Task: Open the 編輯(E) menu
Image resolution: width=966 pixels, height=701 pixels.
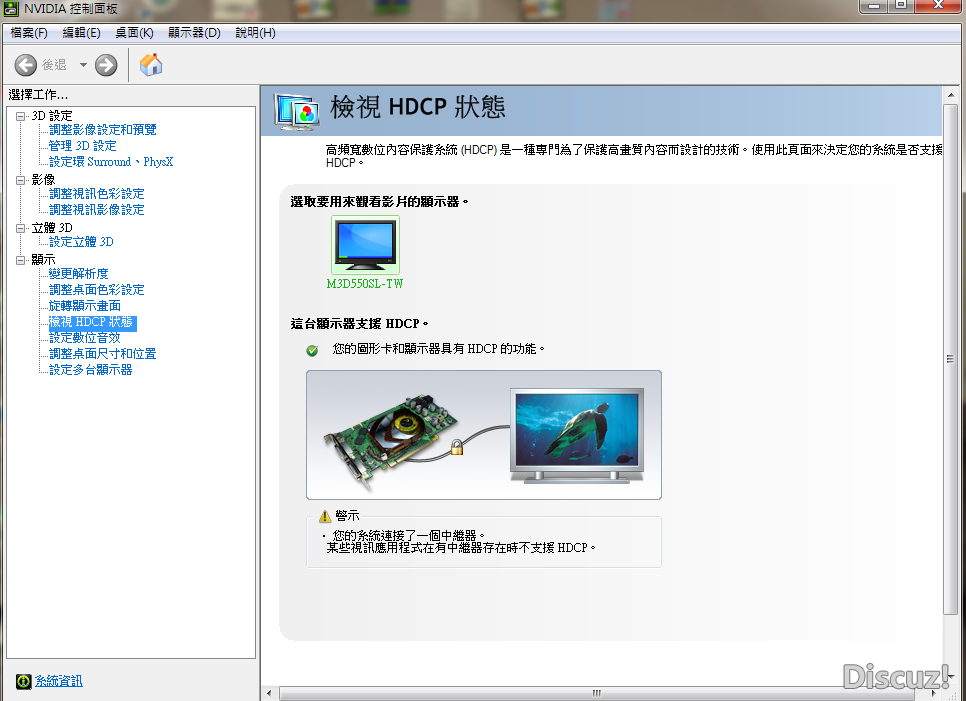Action: pyautogui.click(x=81, y=33)
